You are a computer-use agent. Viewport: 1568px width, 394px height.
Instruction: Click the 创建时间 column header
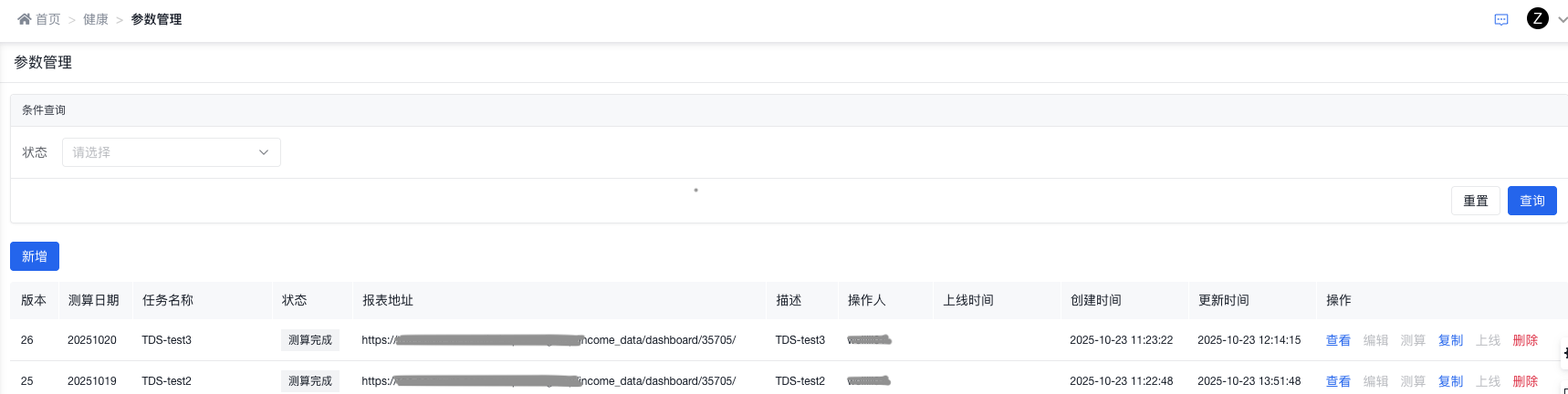(1095, 300)
